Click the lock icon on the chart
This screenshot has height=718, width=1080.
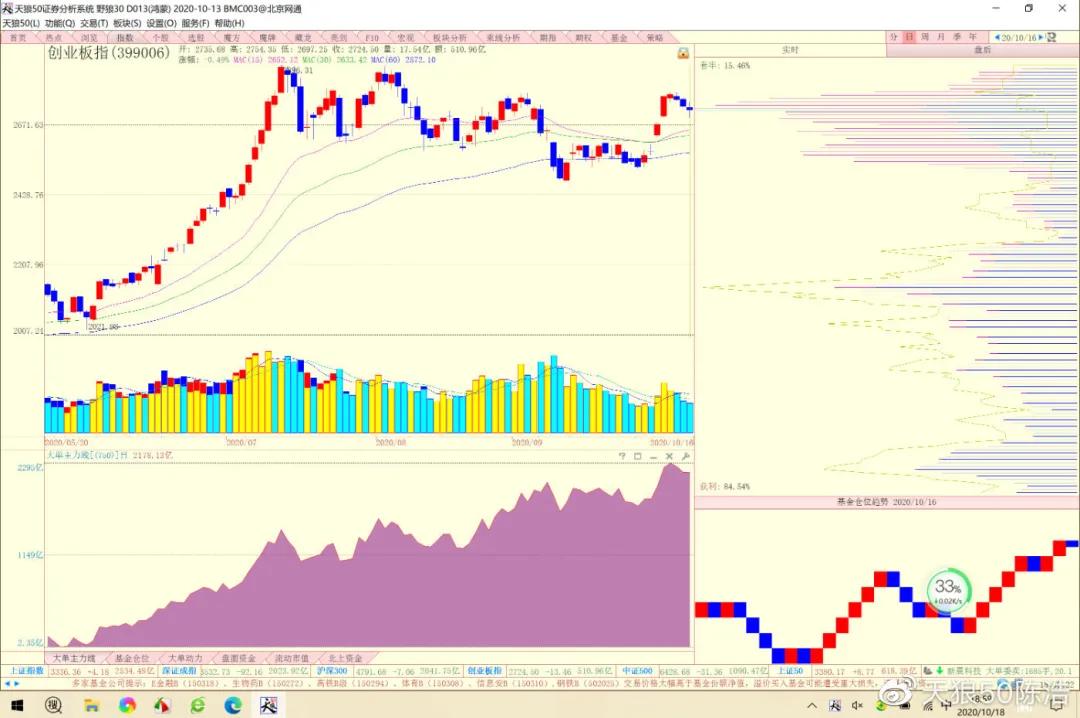683,53
